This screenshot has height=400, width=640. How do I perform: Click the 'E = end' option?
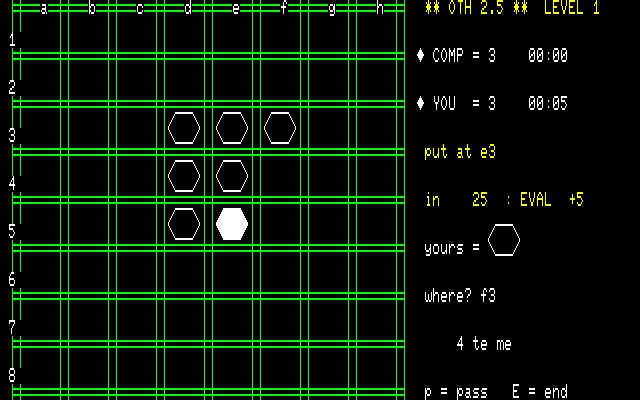click(540, 391)
